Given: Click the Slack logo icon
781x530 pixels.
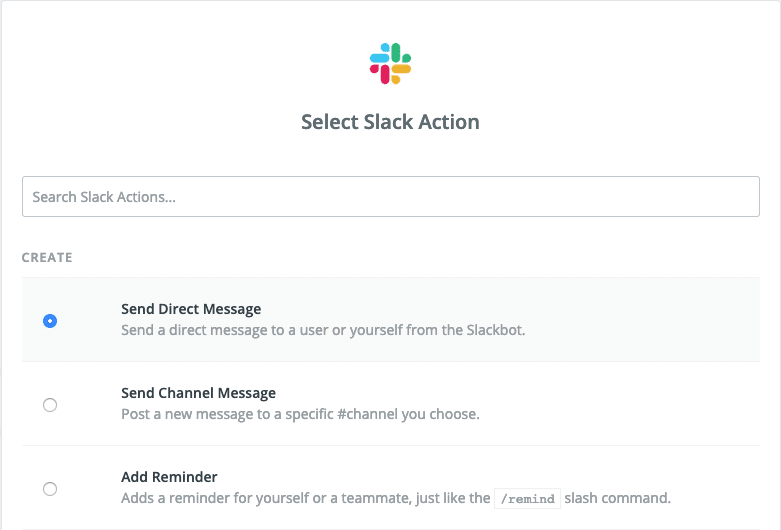Looking at the screenshot, I should [x=390, y=63].
